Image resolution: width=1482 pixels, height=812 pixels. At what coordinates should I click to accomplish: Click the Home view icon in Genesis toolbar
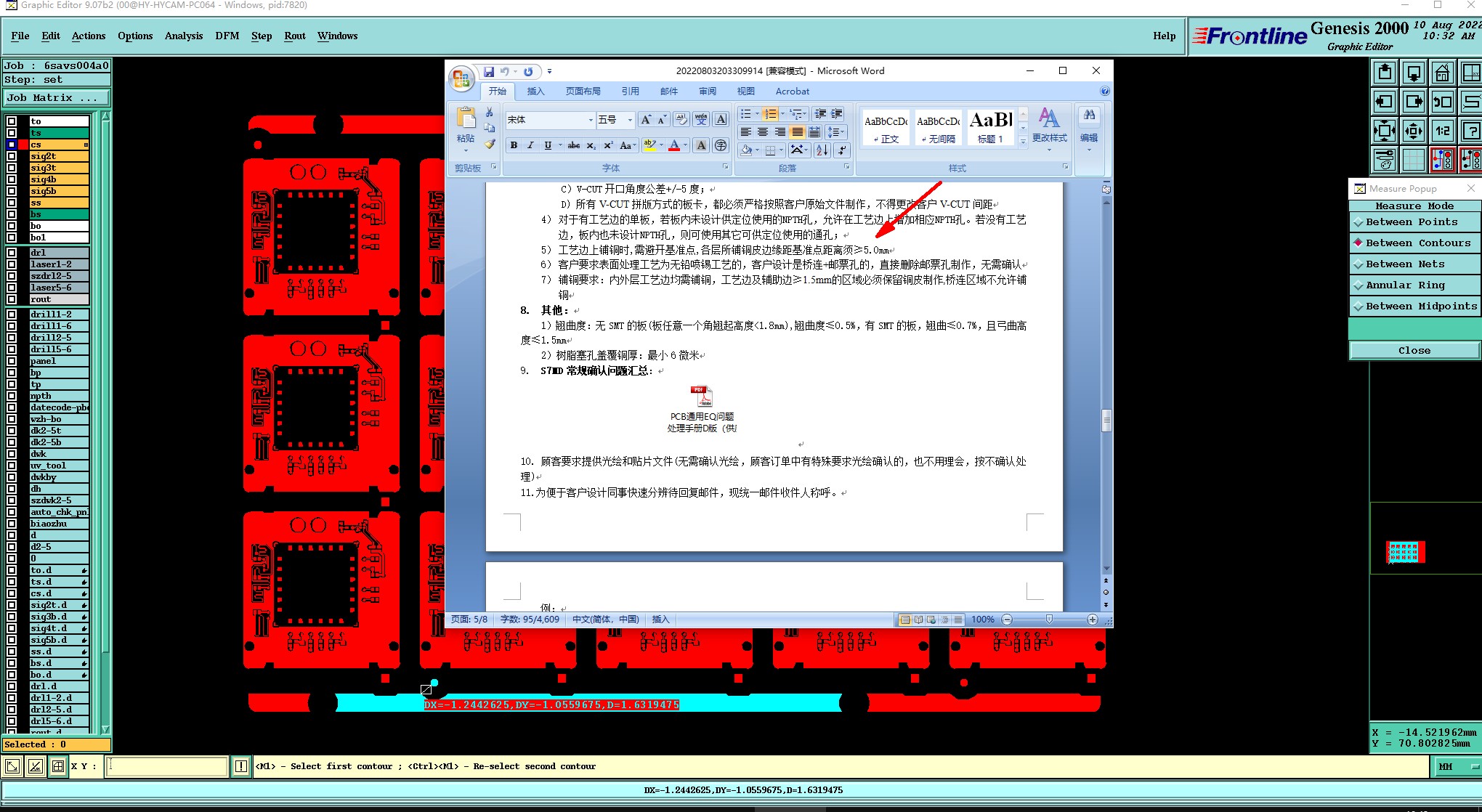pyautogui.click(x=1442, y=73)
